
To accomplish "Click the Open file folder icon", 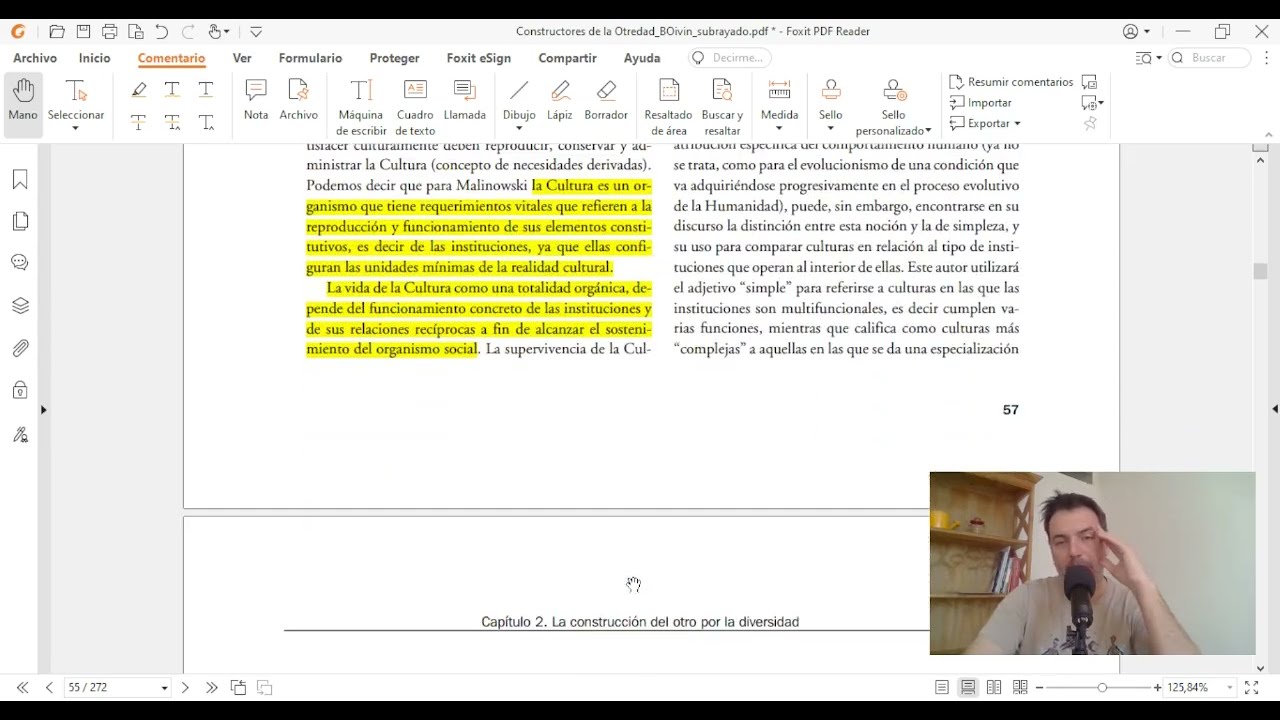I will pos(57,32).
